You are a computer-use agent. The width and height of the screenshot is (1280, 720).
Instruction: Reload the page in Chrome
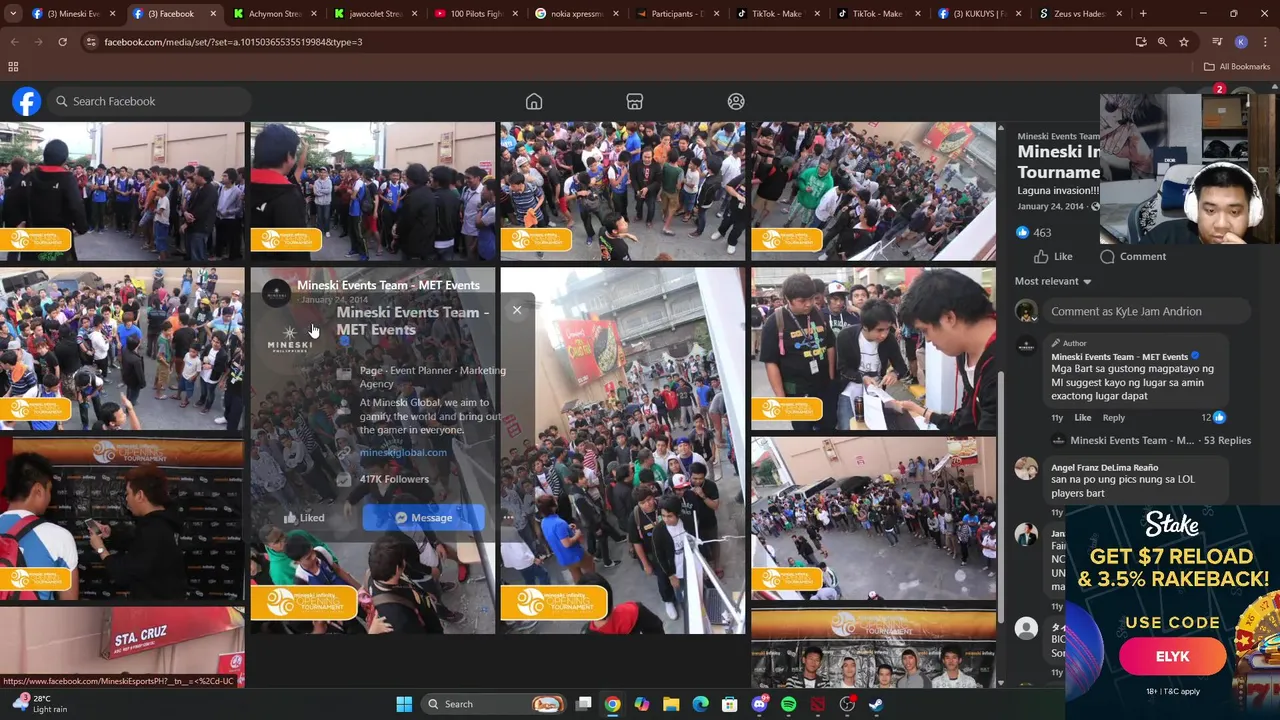point(62,42)
